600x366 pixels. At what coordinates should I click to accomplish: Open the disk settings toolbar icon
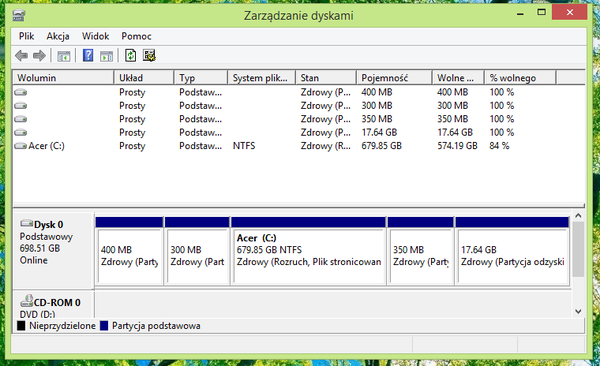(x=149, y=56)
